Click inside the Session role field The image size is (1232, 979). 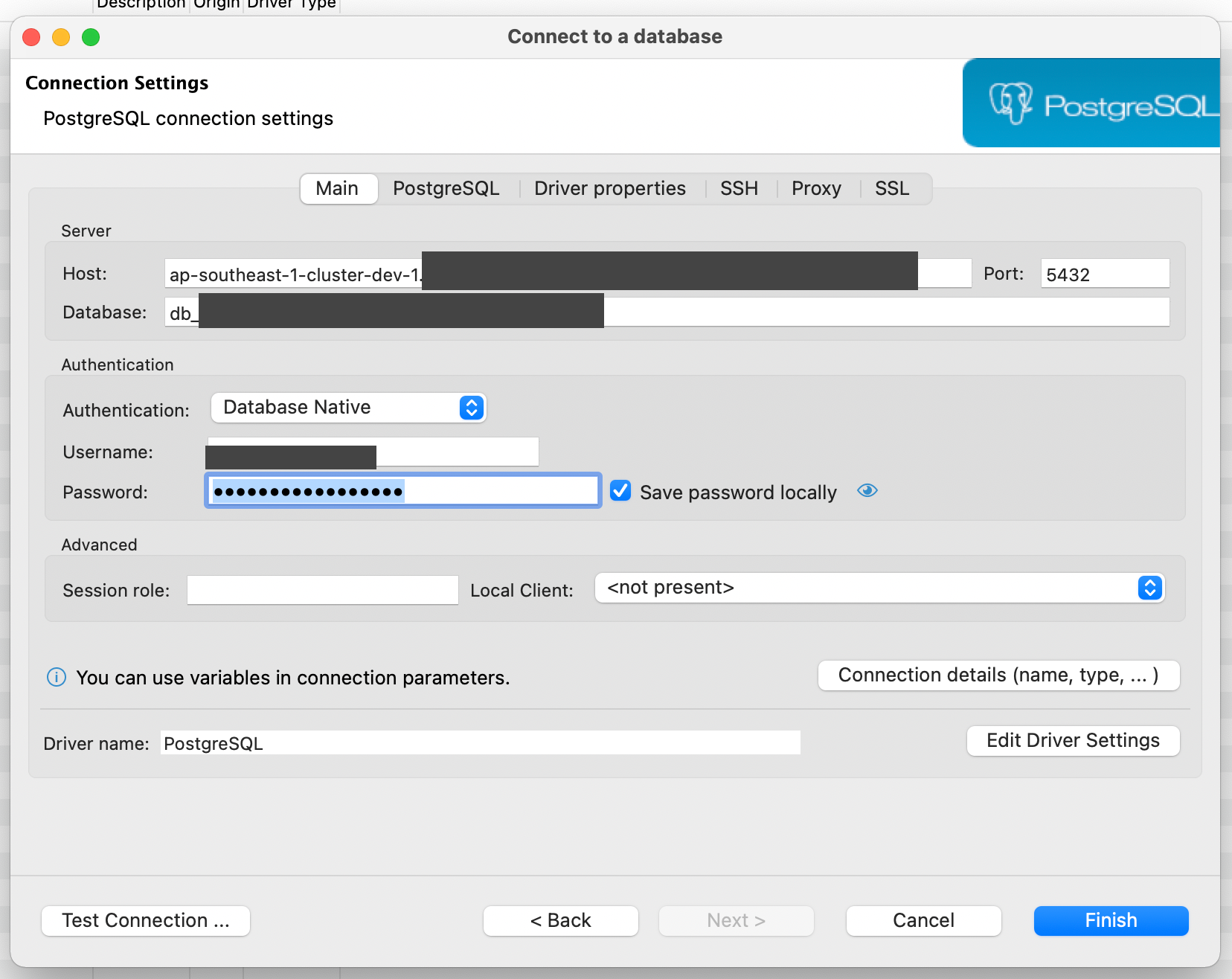[322, 590]
